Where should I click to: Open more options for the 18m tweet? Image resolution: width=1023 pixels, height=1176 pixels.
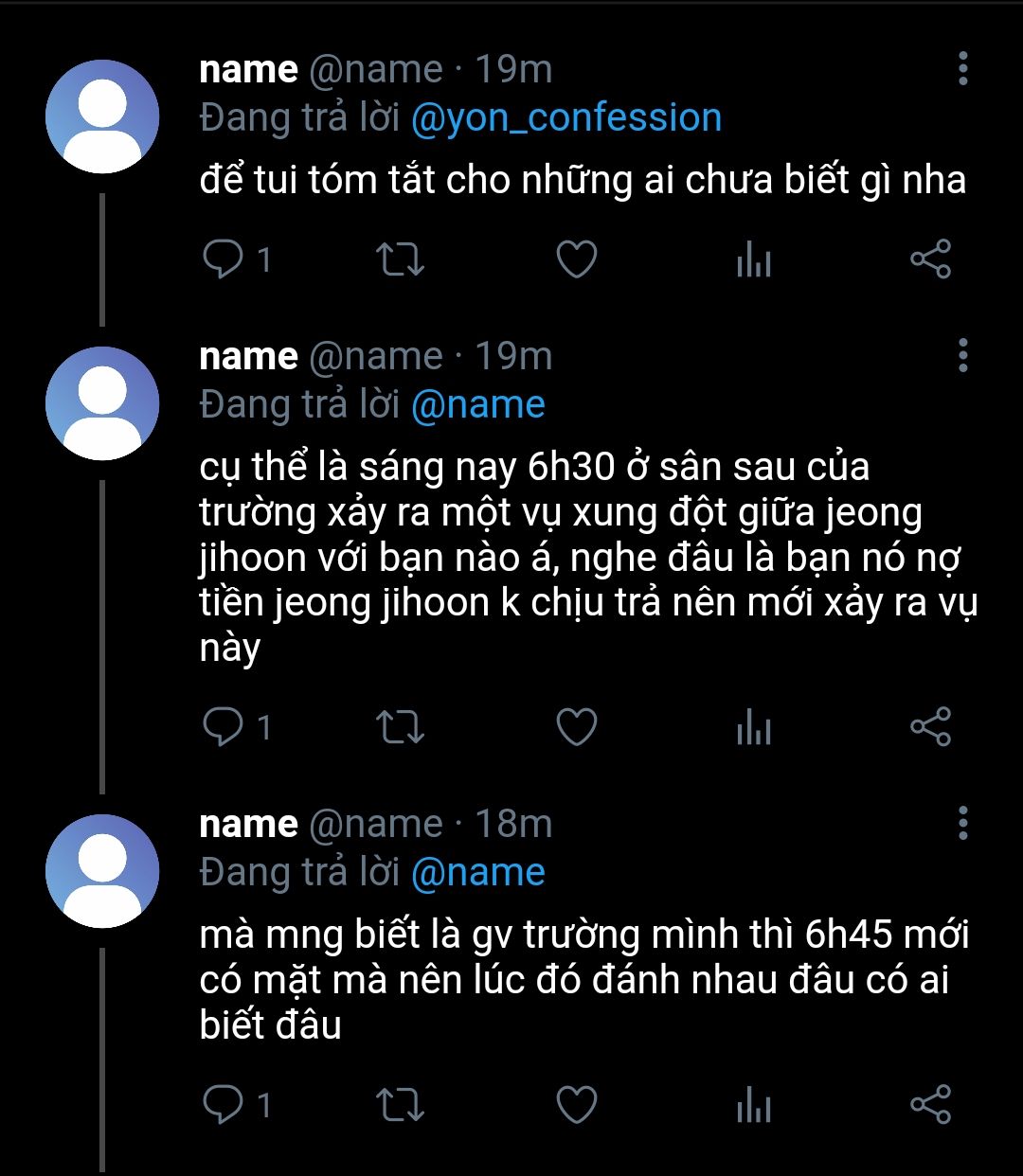(962, 824)
